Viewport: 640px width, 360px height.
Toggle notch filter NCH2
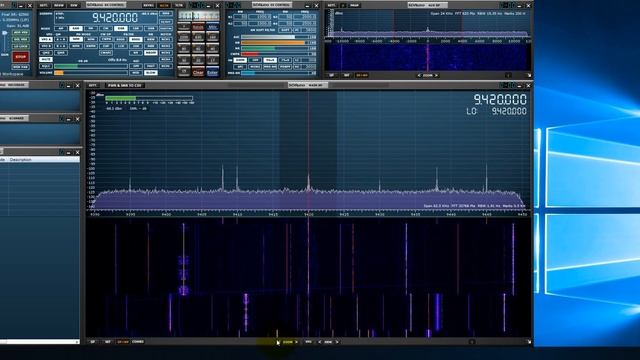[x=166, y=46]
